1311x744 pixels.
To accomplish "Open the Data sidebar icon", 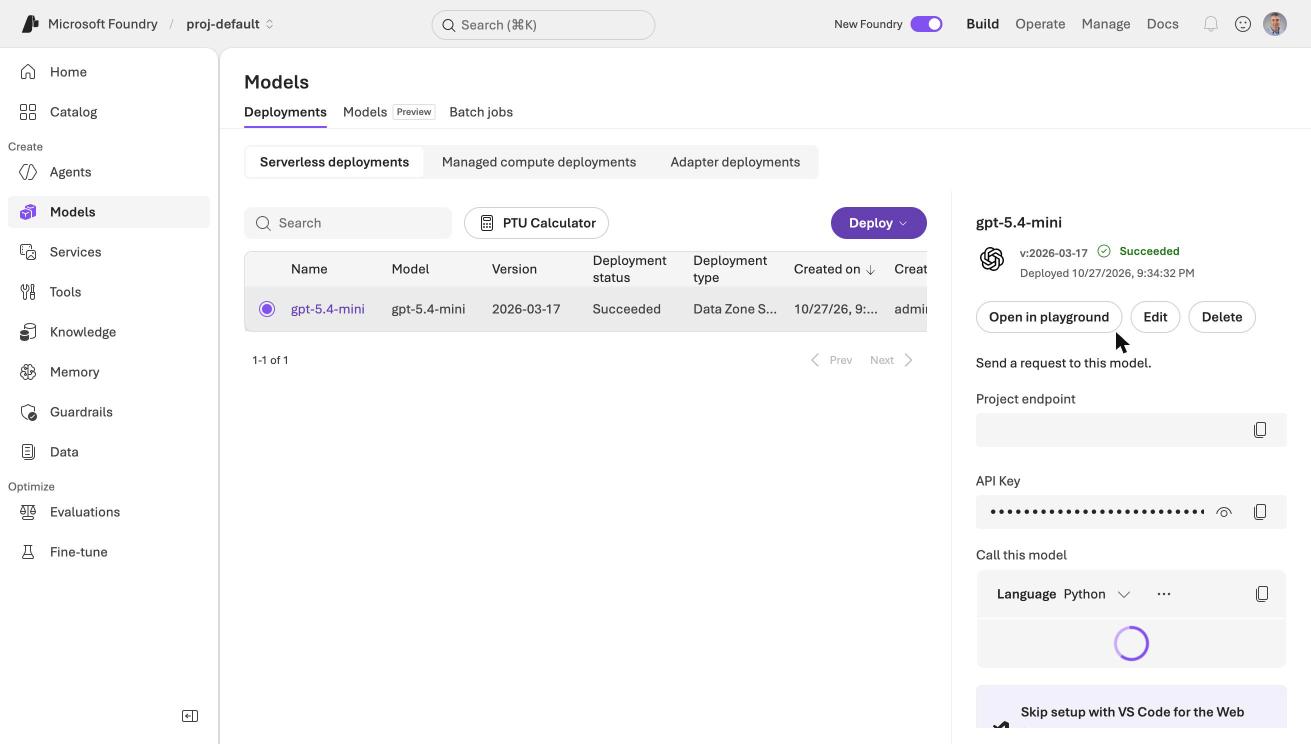I will click(x=28, y=452).
